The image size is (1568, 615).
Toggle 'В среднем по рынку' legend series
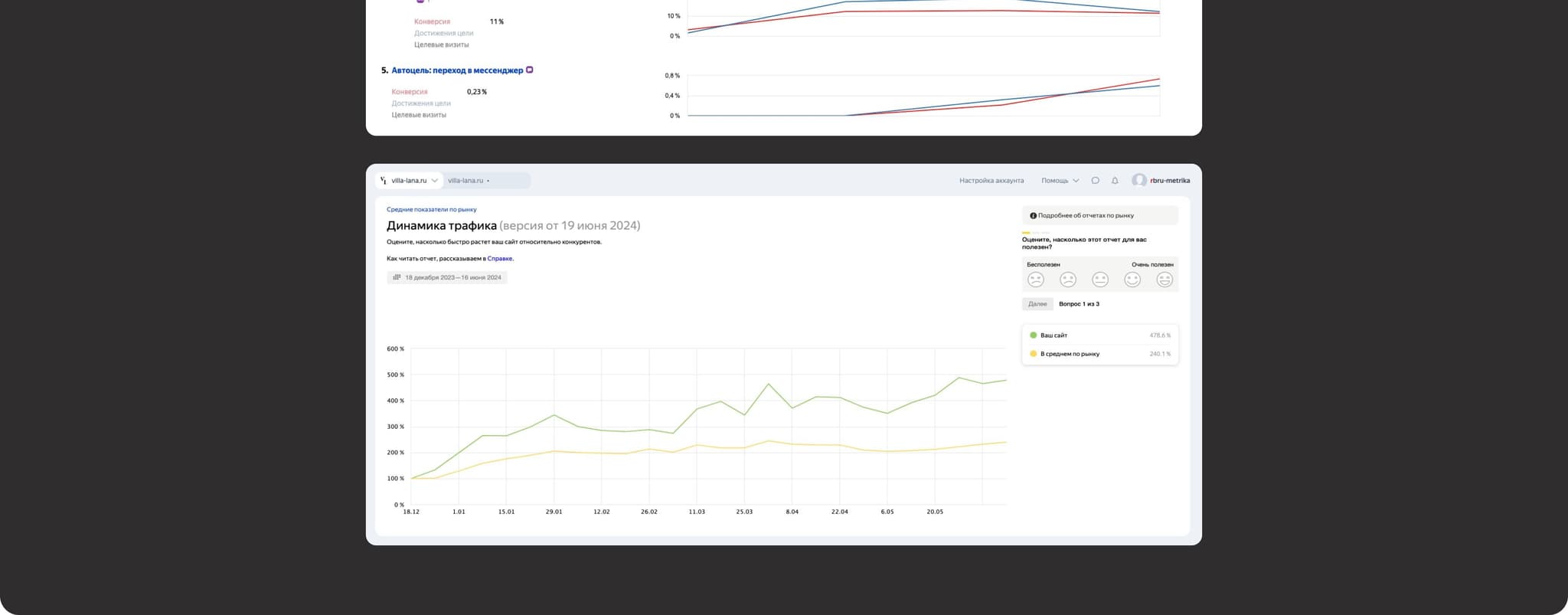(x=1069, y=354)
